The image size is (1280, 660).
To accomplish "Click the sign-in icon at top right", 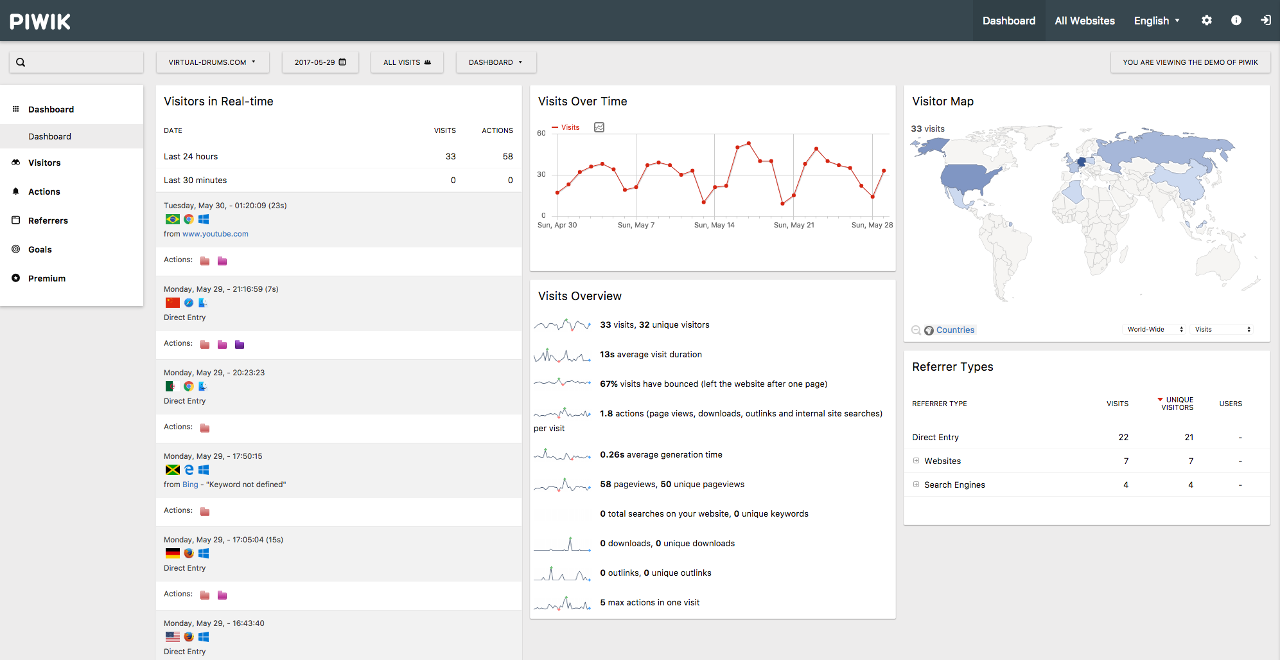I will [1266, 19].
